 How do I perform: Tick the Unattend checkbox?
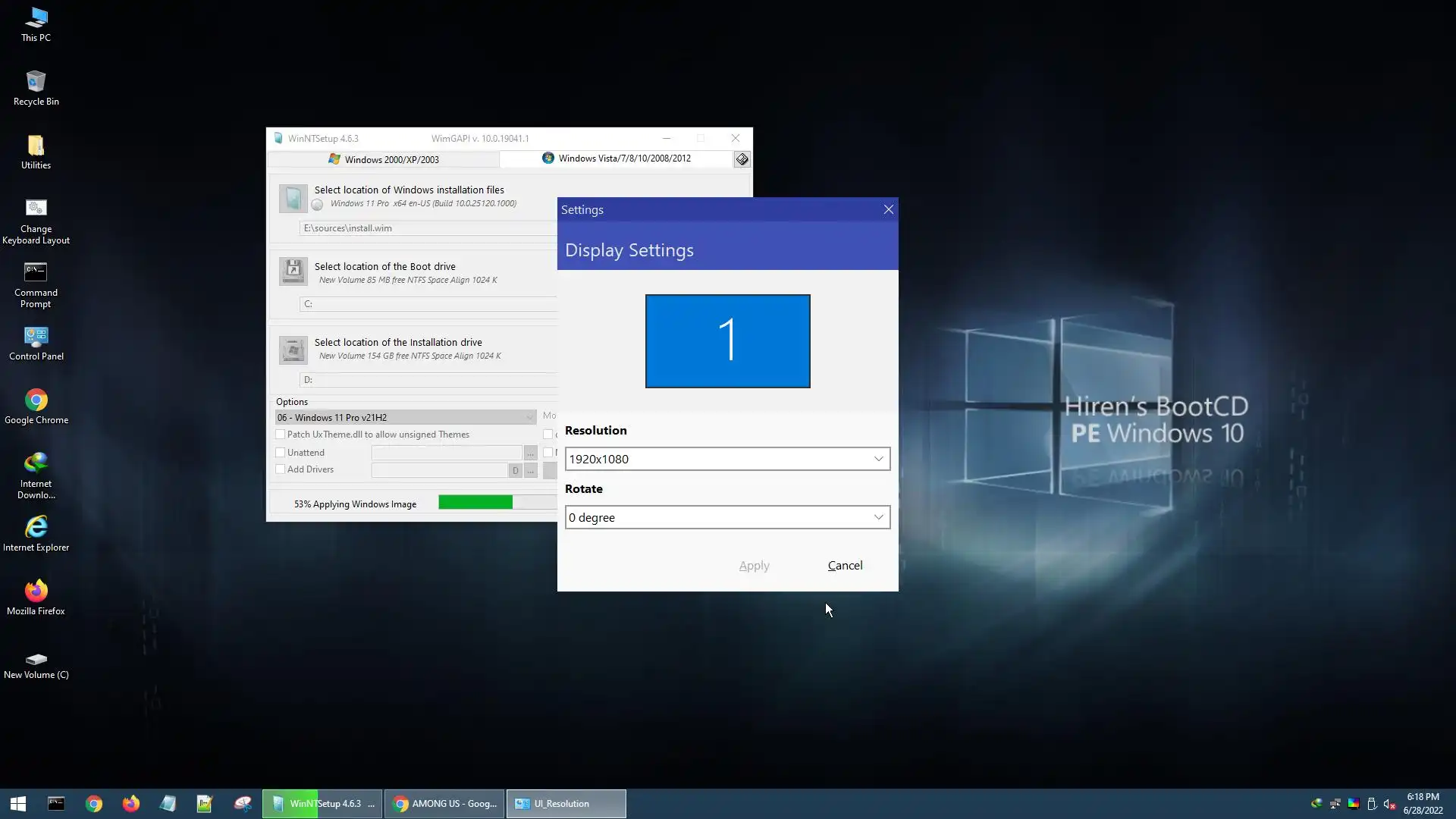281,453
